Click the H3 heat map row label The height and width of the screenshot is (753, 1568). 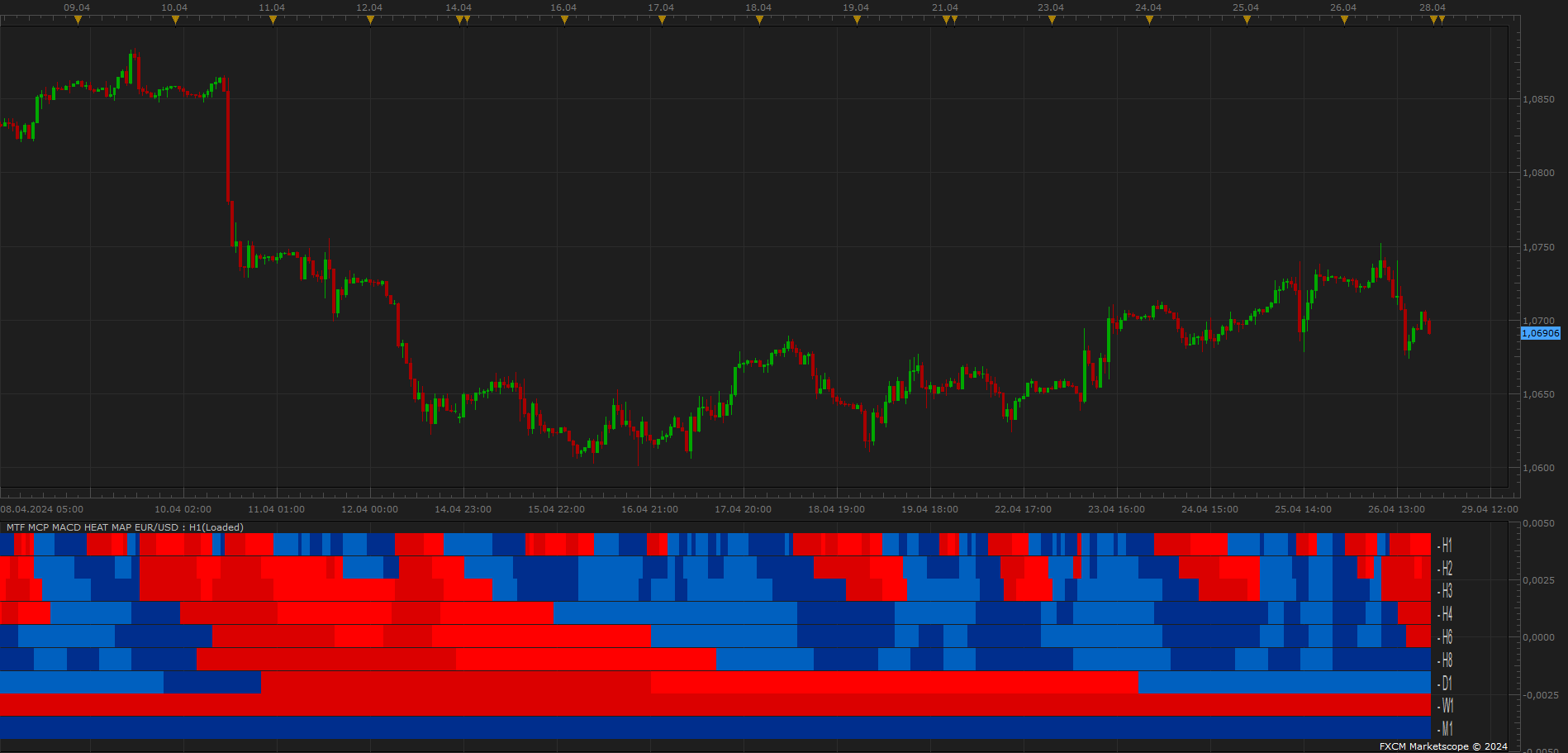point(1446,591)
